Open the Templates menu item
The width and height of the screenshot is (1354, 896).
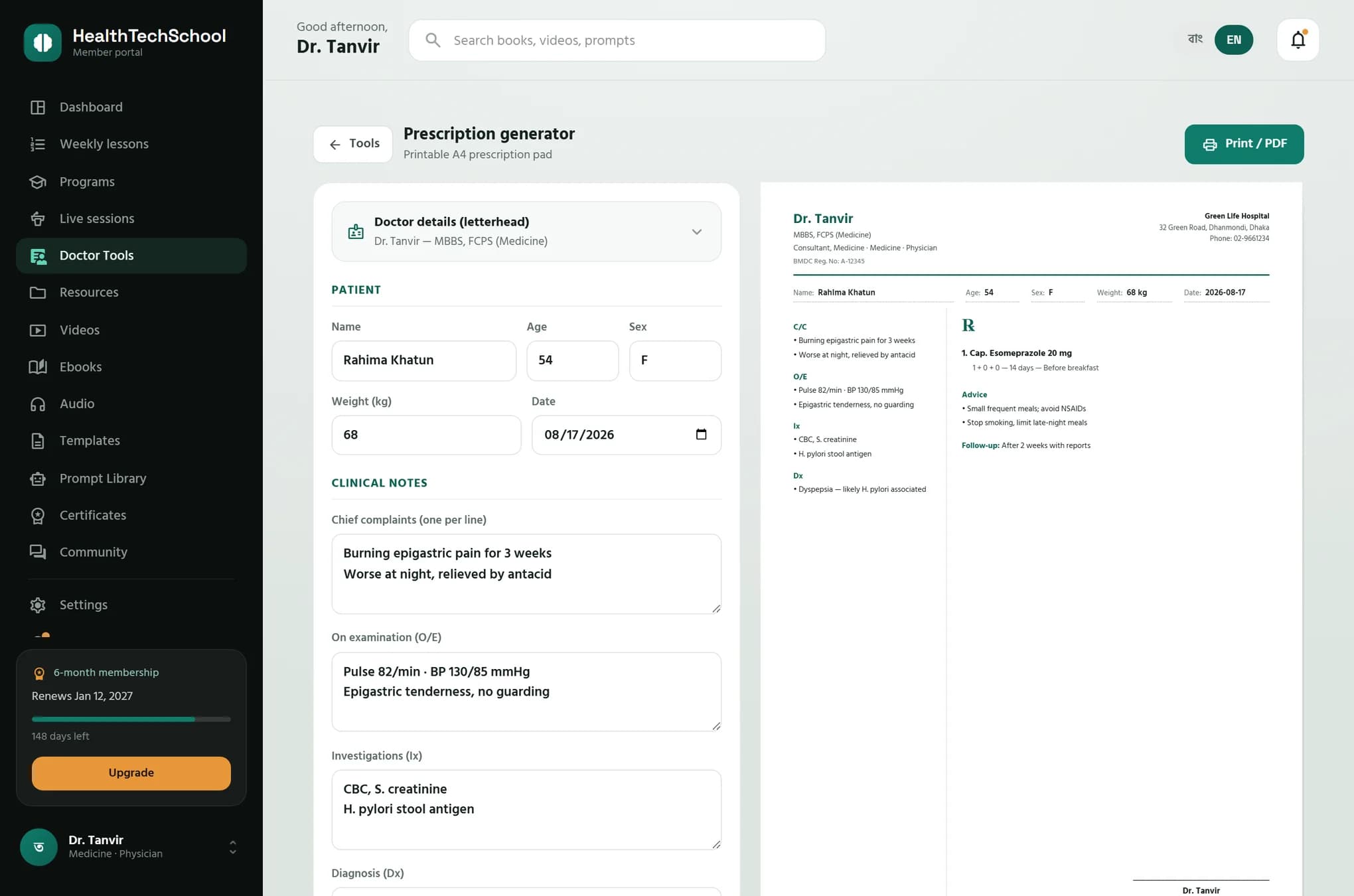coord(131,441)
